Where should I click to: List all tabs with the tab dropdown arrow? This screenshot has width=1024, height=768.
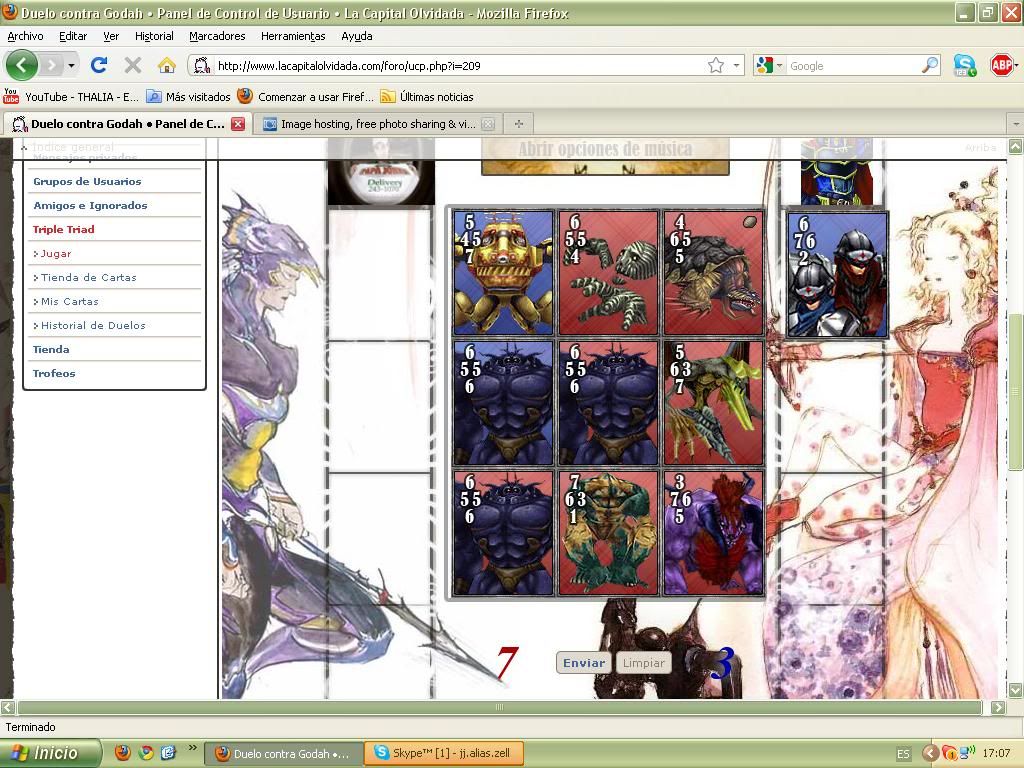(1016, 123)
